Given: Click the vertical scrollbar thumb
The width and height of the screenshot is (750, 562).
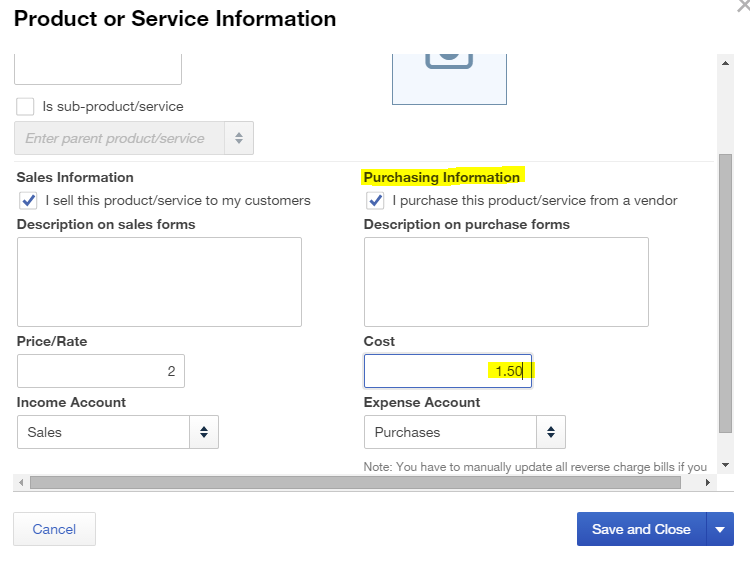Looking at the screenshot, I should [726, 293].
